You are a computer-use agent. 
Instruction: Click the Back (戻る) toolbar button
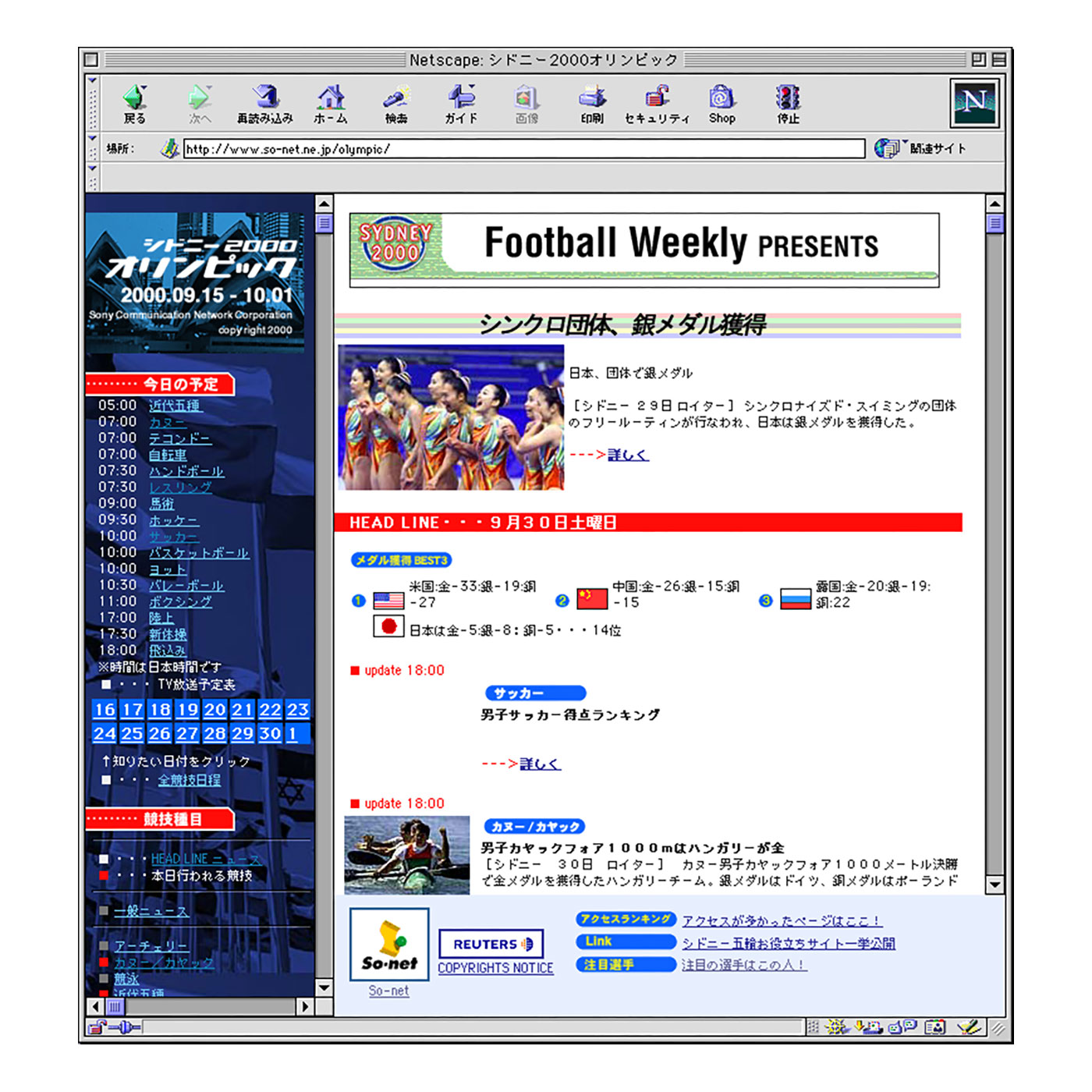click(134, 103)
